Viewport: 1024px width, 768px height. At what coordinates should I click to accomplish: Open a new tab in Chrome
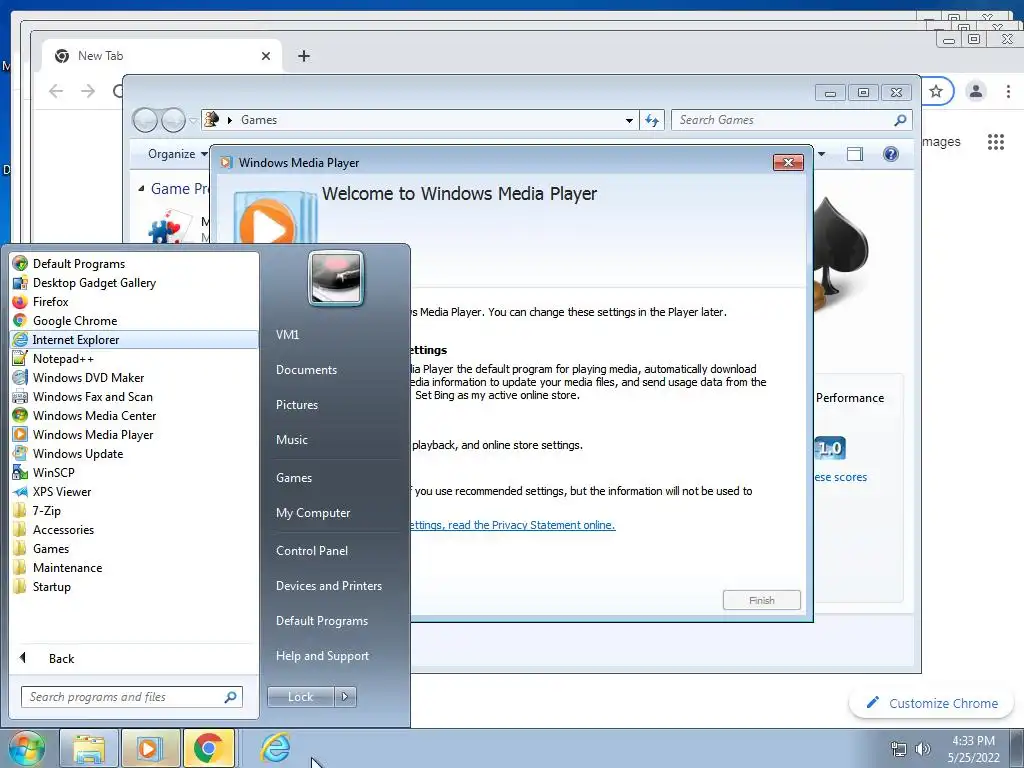pyautogui.click(x=304, y=56)
